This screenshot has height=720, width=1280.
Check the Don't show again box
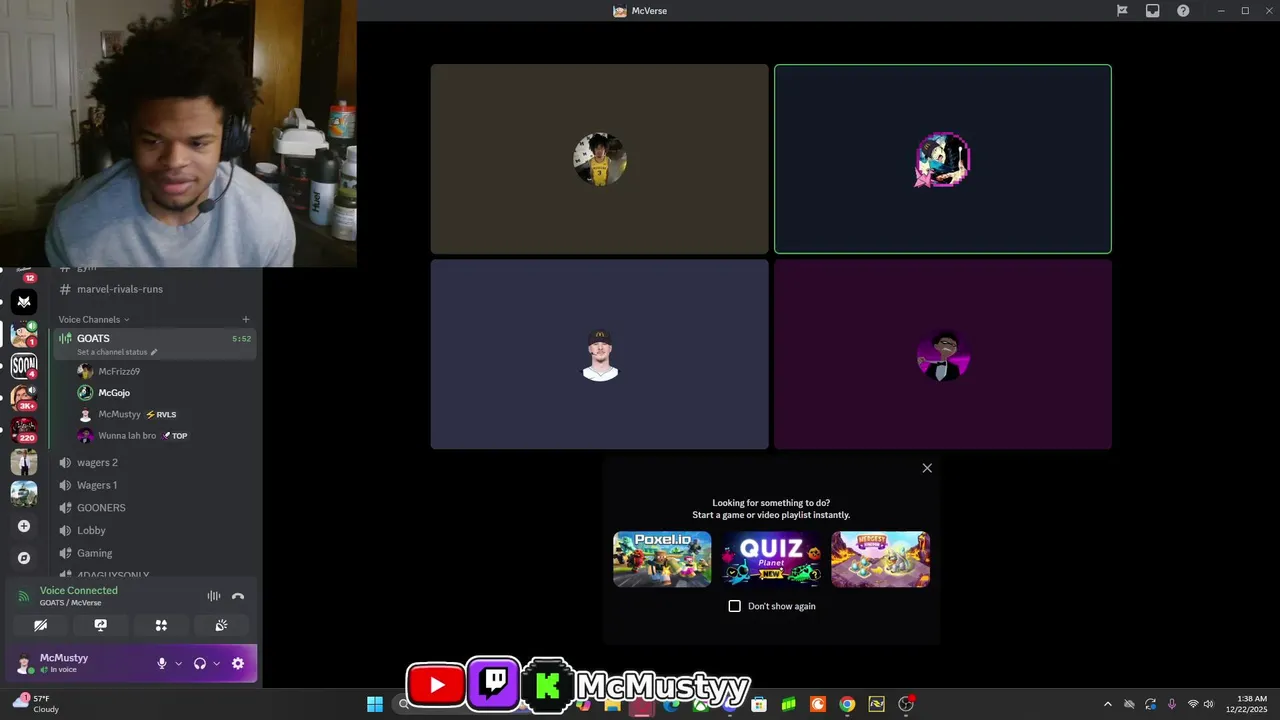[734, 606]
